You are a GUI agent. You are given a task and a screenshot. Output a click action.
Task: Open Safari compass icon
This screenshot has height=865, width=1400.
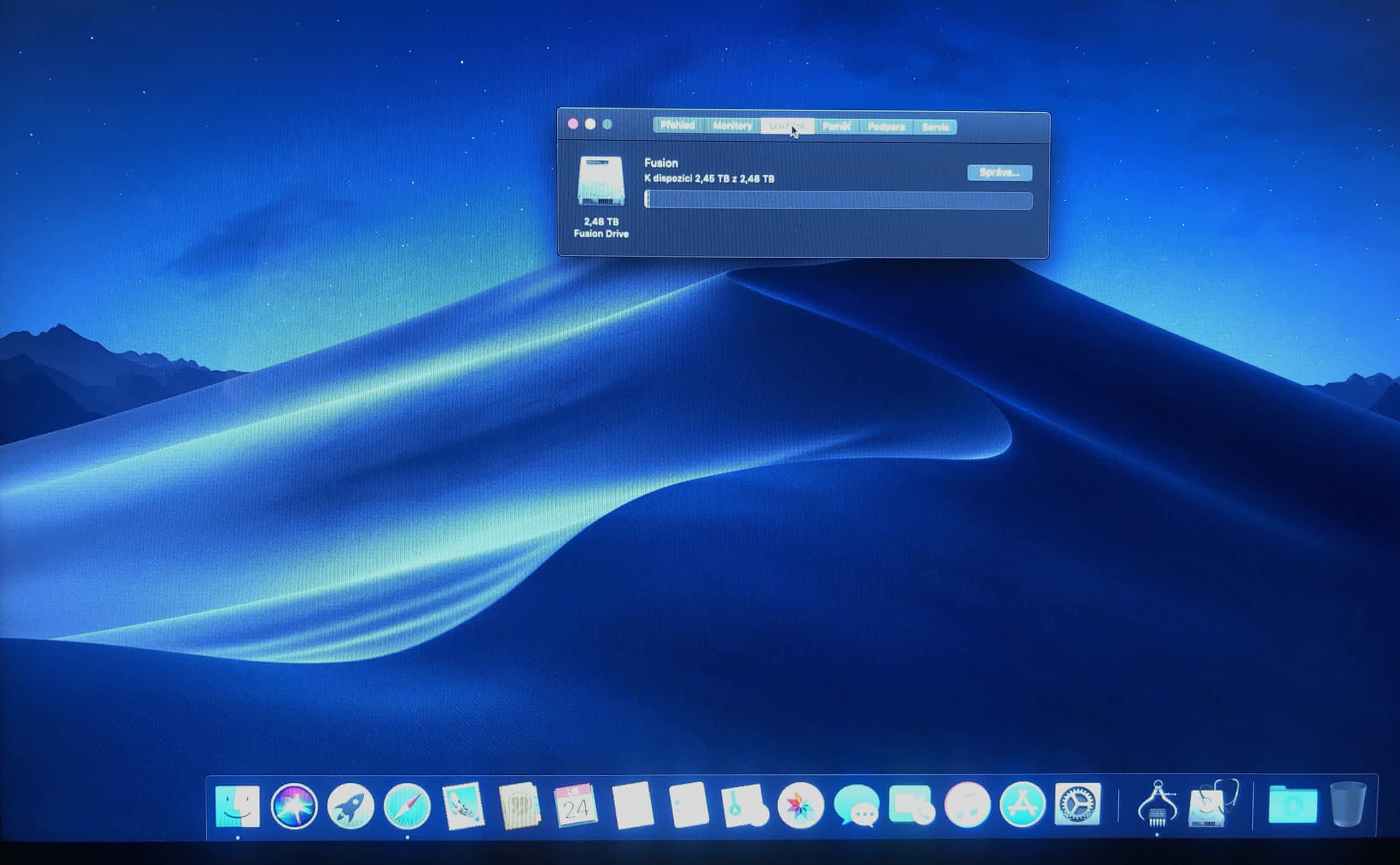(x=407, y=806)
